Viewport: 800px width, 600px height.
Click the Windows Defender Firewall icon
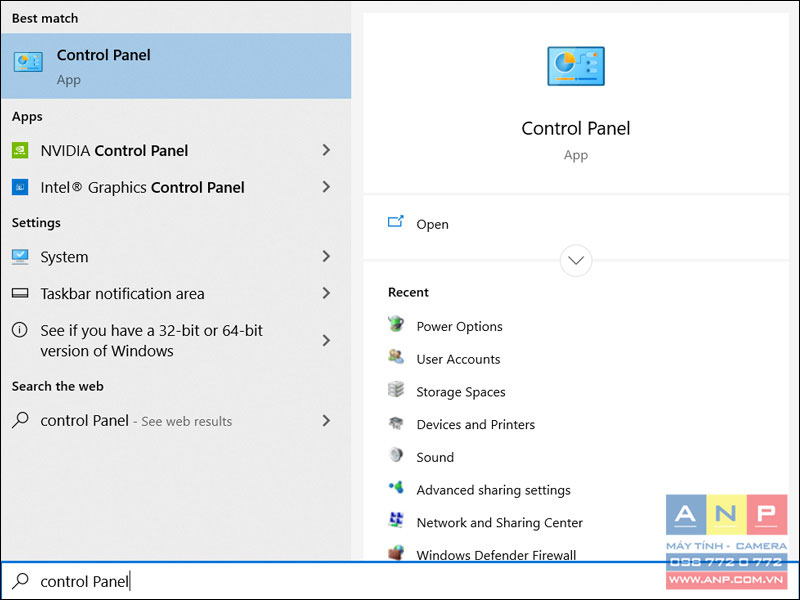pos(395,552)
